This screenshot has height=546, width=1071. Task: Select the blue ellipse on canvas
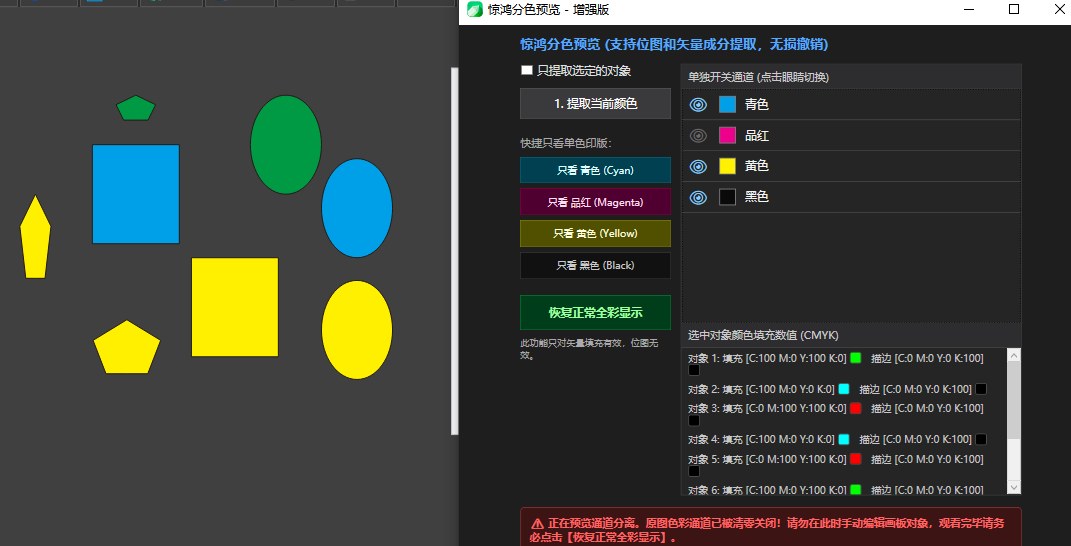coord(357,208)
